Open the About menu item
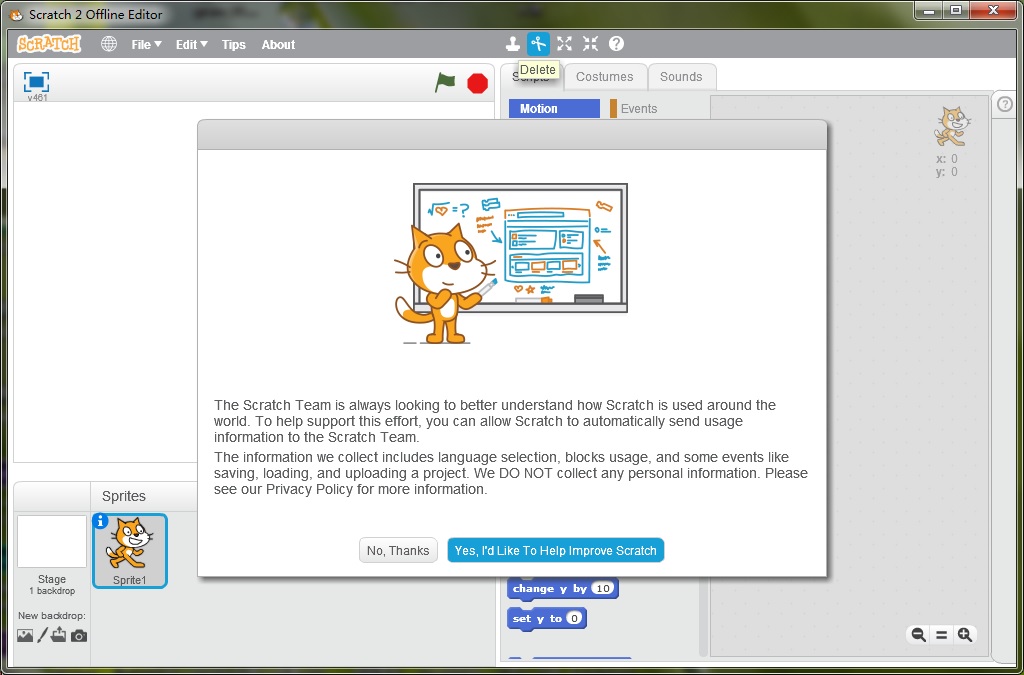The image size is (1024, 675). pos(278,44)
